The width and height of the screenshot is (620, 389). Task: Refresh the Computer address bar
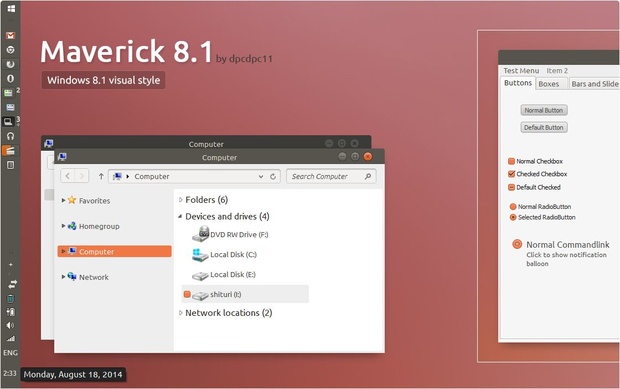click(273, 176)
